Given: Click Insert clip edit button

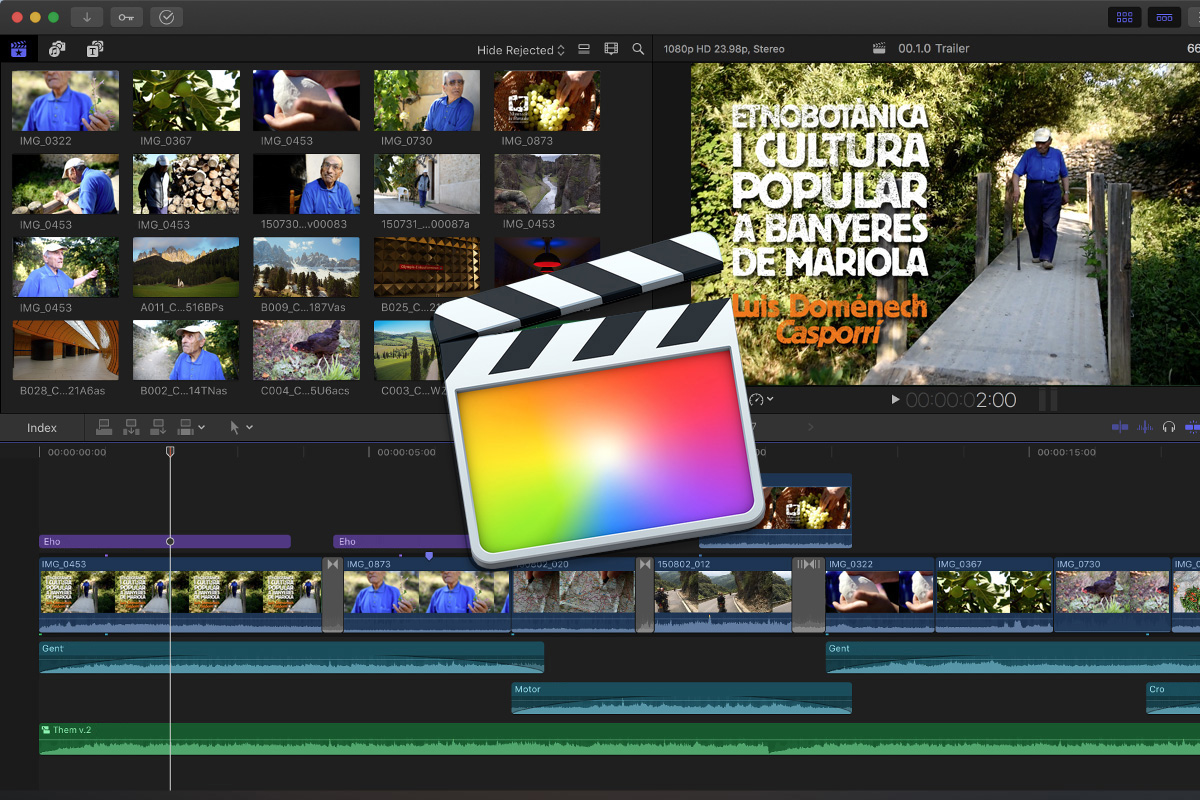Looking at the screenshot, I should [x=131, y=427].
